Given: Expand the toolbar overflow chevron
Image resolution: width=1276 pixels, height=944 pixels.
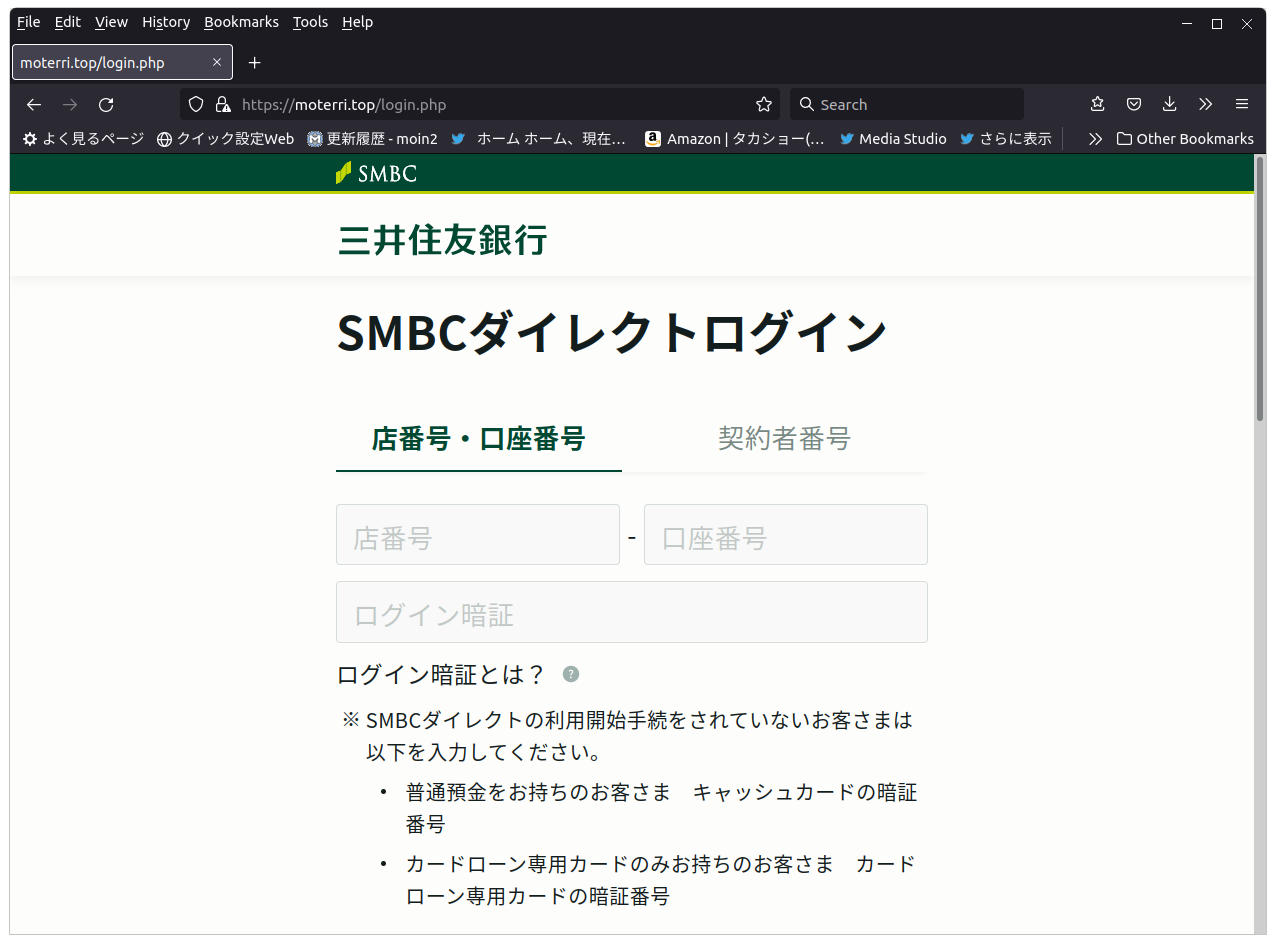Looking at the screenshot, I should click(1205, 104).
